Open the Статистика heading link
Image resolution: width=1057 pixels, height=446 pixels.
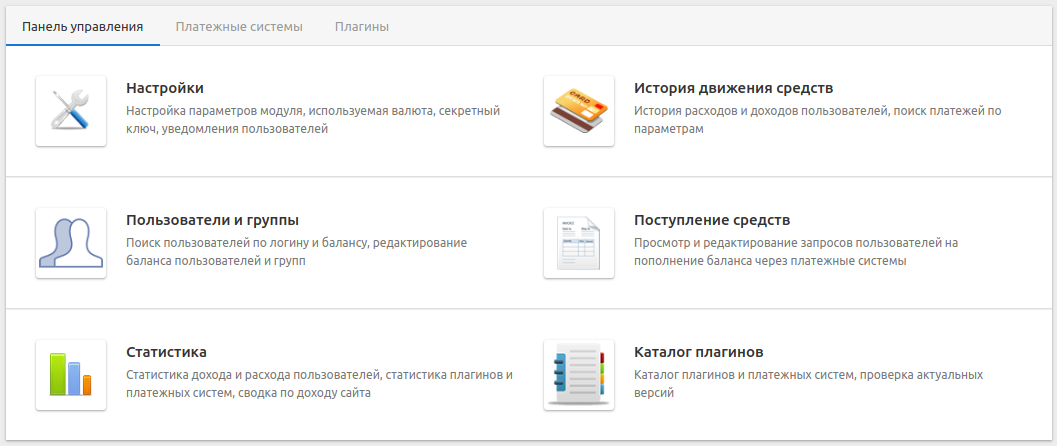[x=167, y=352]
